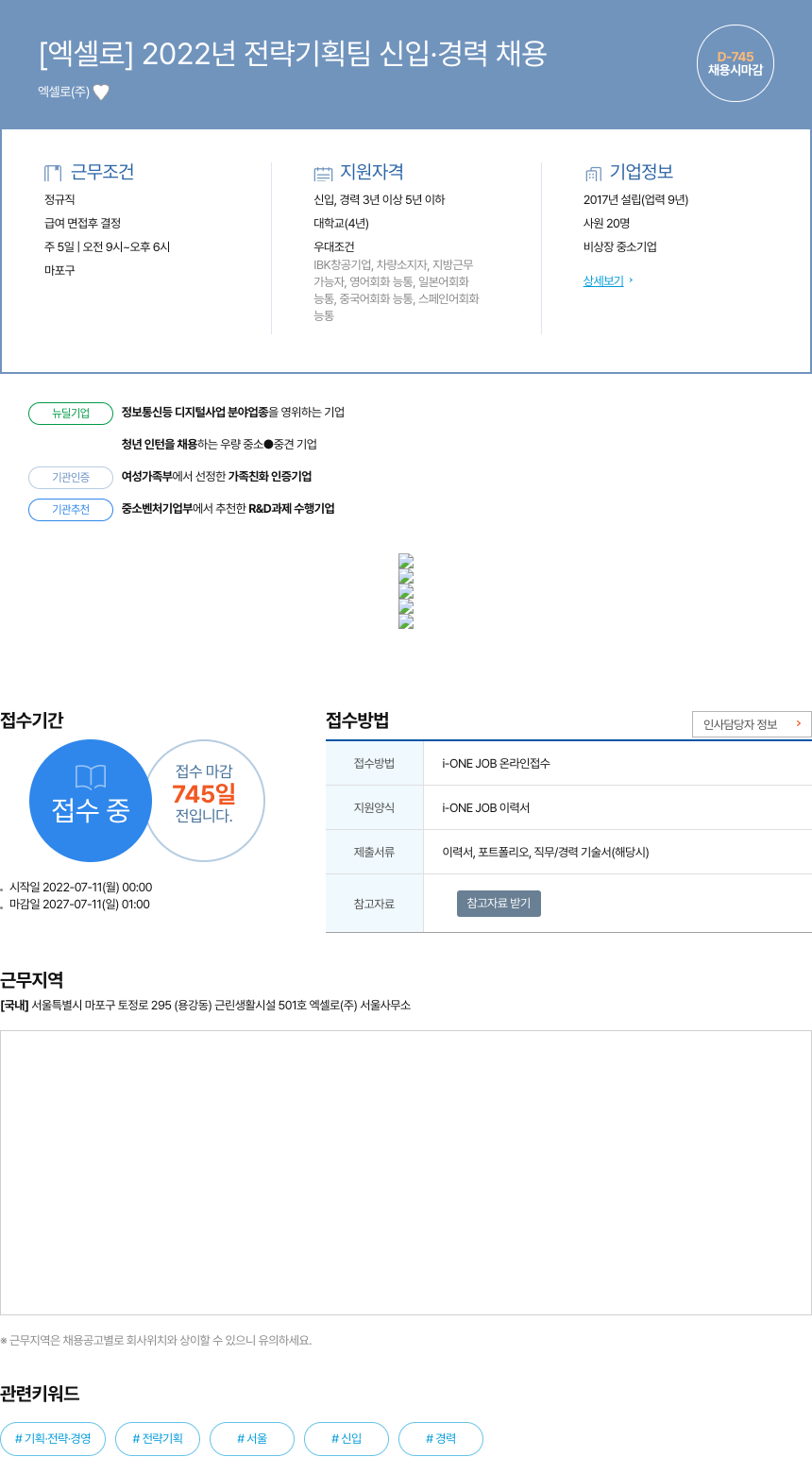812x1457 pixels.
Task: Click the last broken image placeholder
Action: (406, 621)
